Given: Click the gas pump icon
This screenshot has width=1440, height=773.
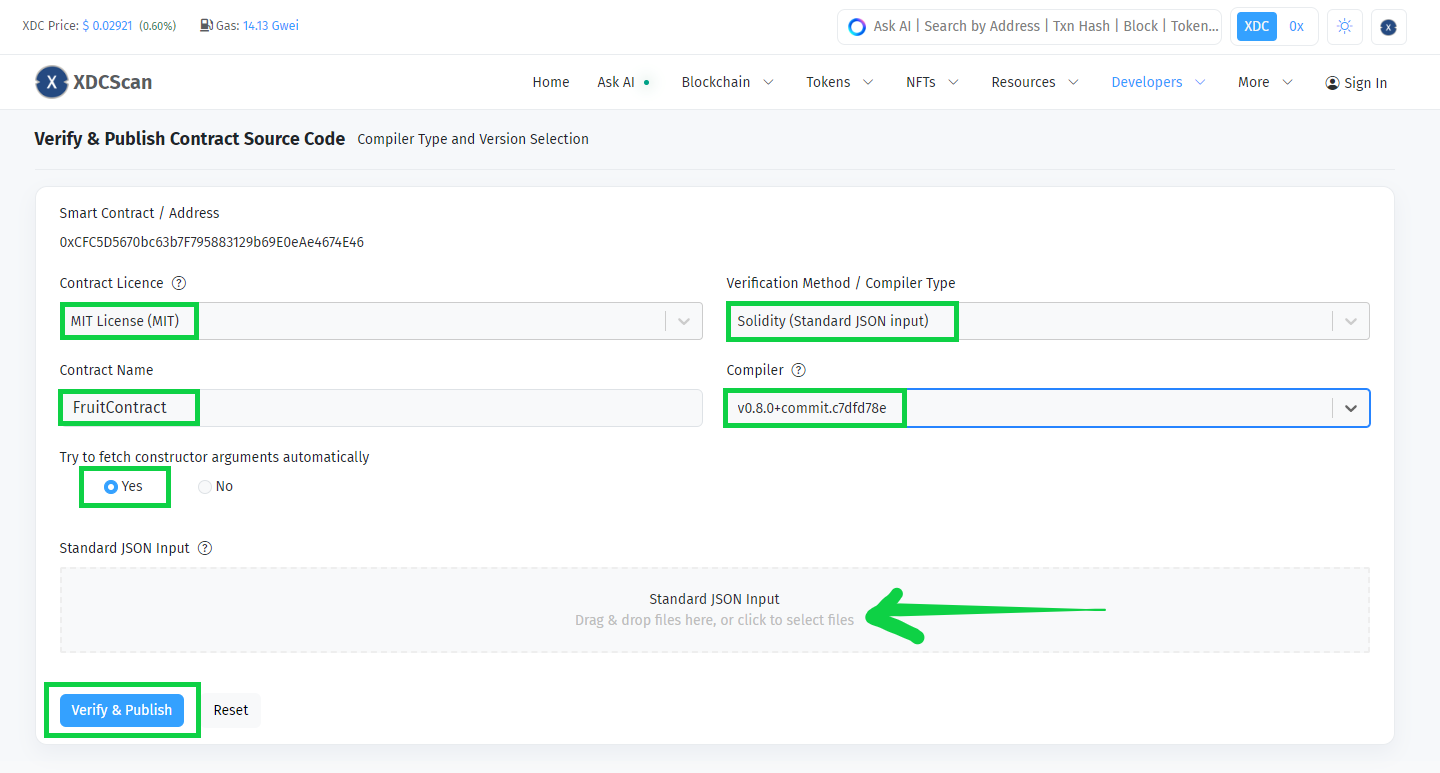Looking at the screenshot, I should [206, 25].
